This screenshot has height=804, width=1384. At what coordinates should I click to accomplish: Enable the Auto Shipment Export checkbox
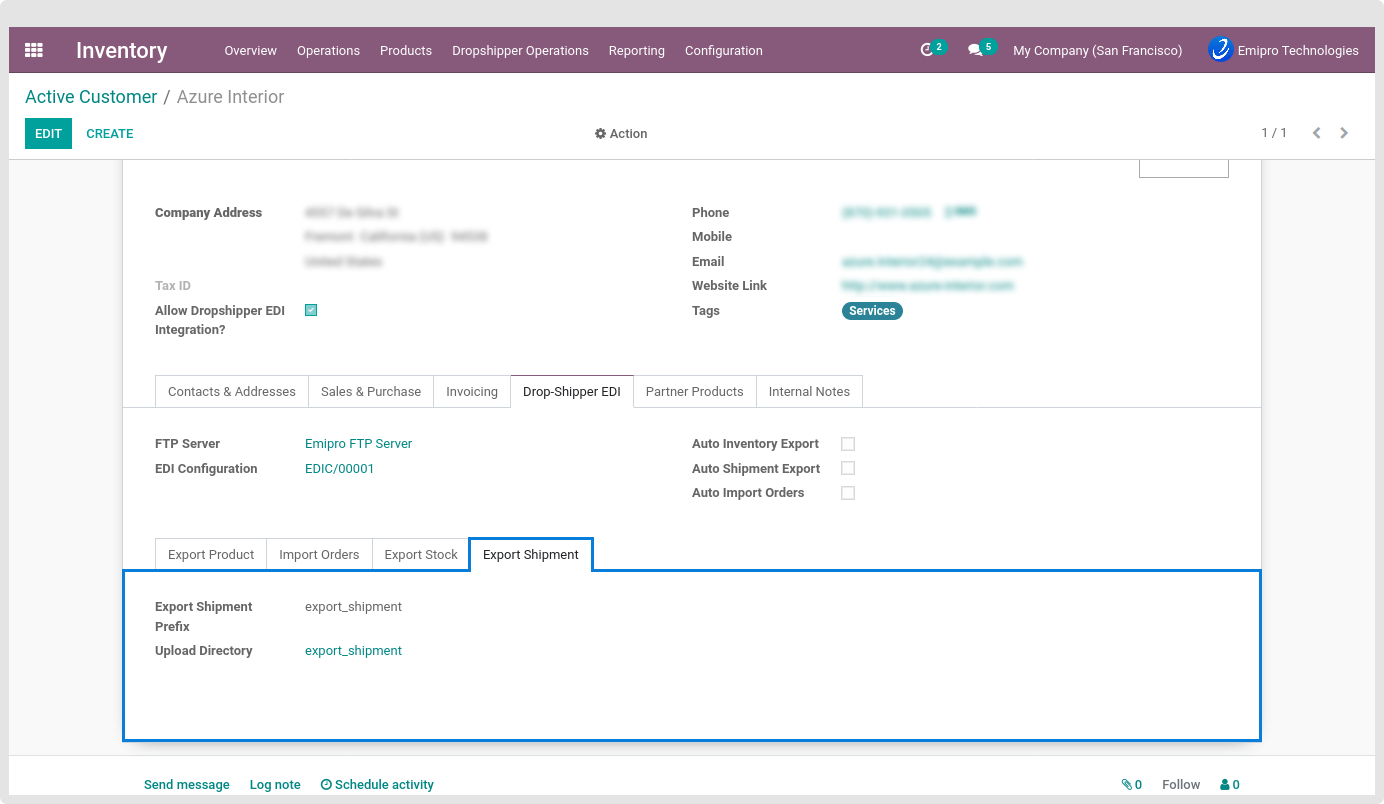pos(848,468)
